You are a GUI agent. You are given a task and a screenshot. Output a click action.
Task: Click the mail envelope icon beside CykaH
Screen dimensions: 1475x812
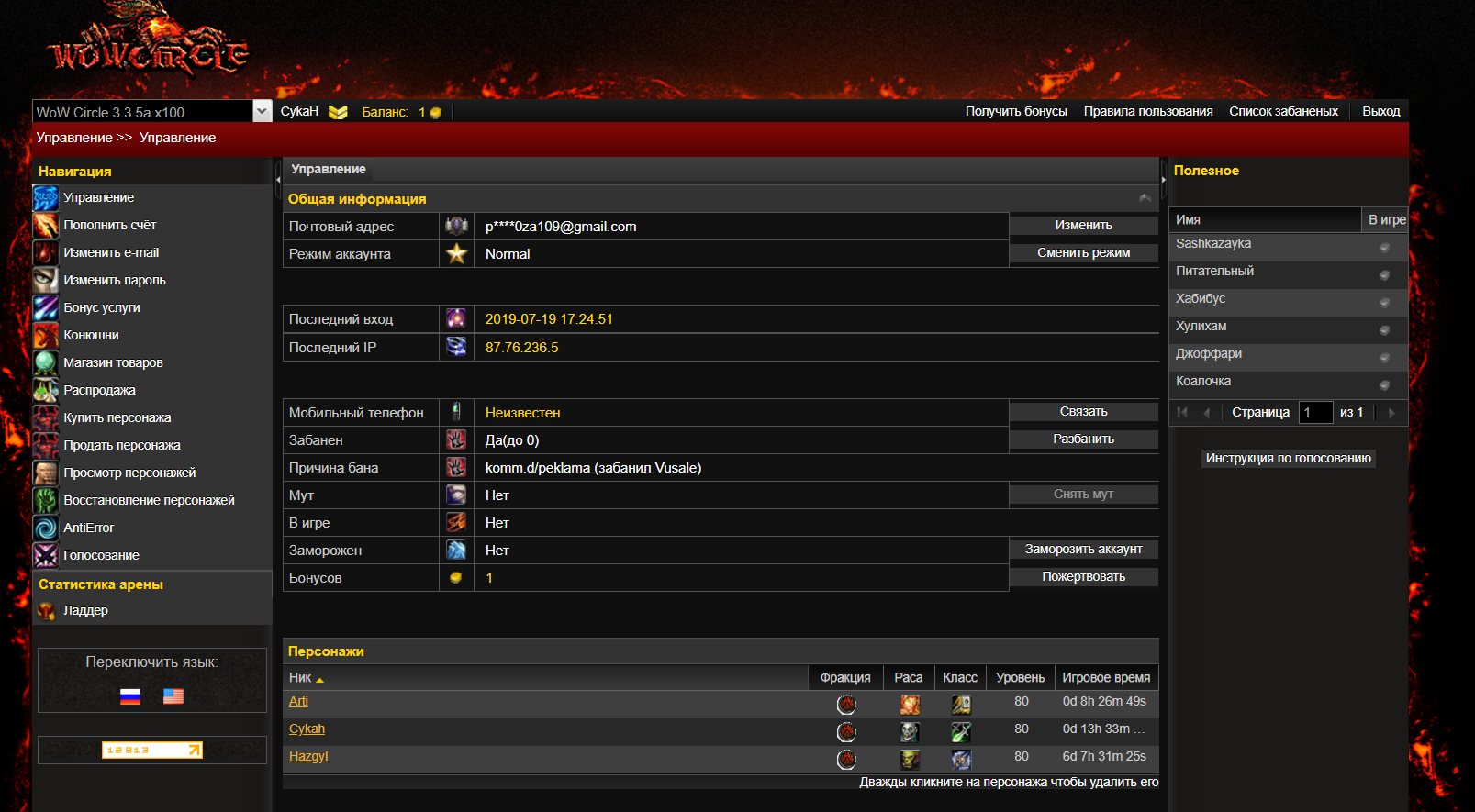338,112
